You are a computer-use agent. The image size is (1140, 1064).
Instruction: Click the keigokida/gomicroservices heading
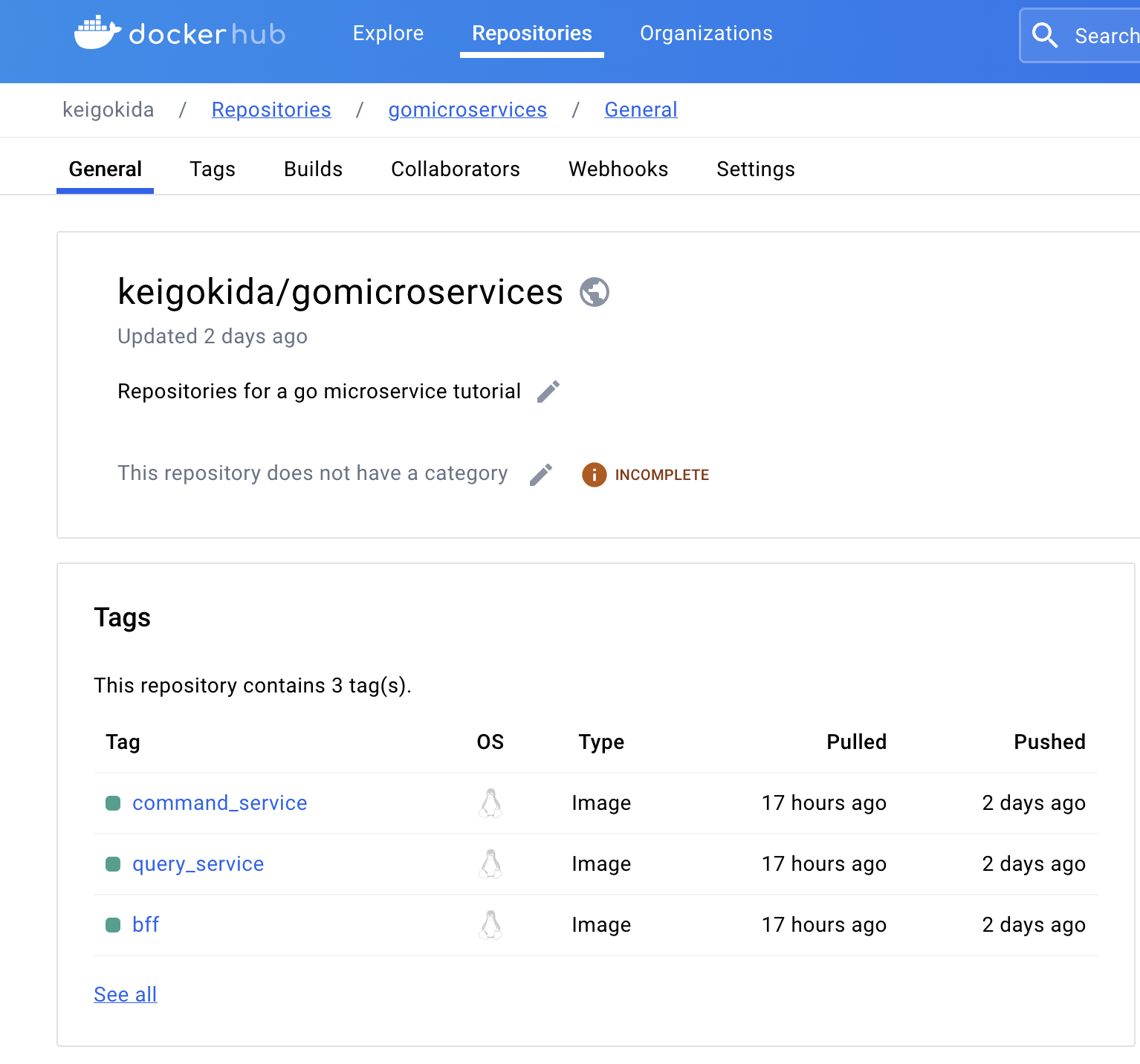coord(340,292)
